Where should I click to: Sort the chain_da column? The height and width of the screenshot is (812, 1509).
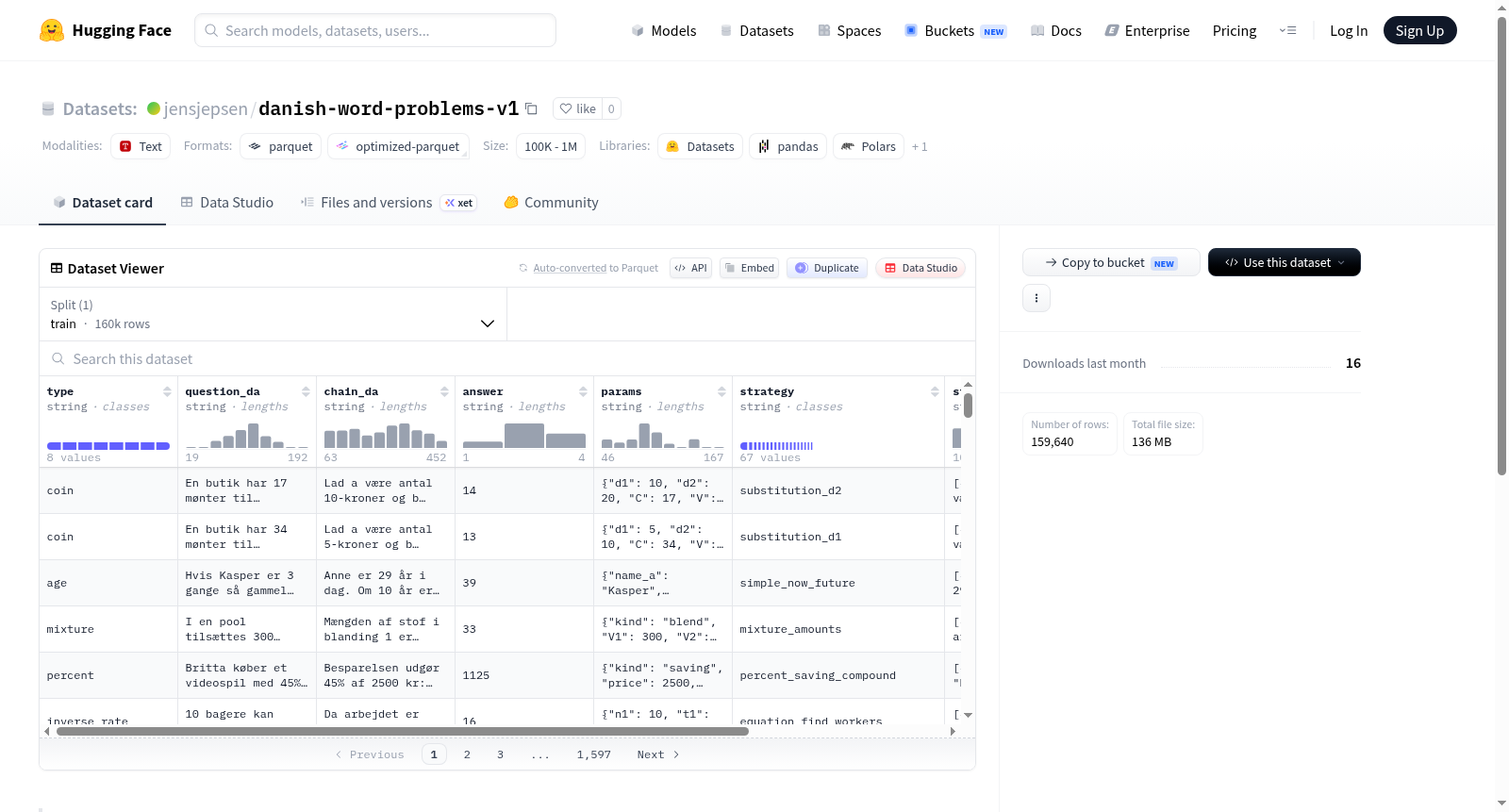pos(444,391)
